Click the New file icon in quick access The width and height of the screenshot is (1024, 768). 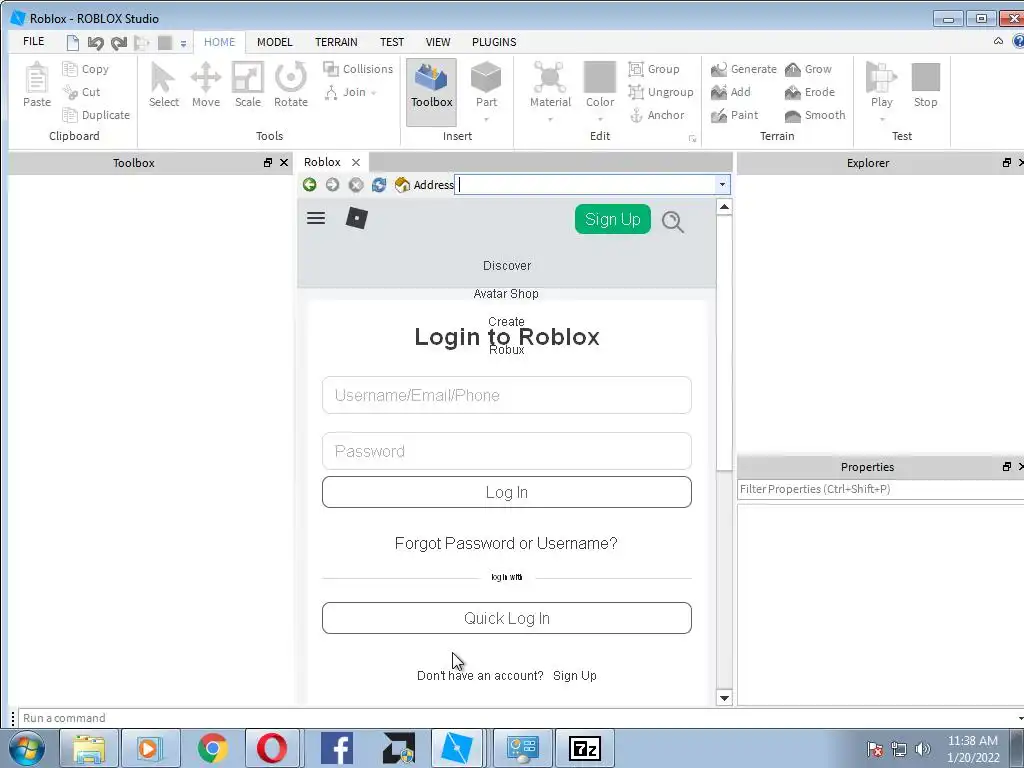(x=72, y=43)
